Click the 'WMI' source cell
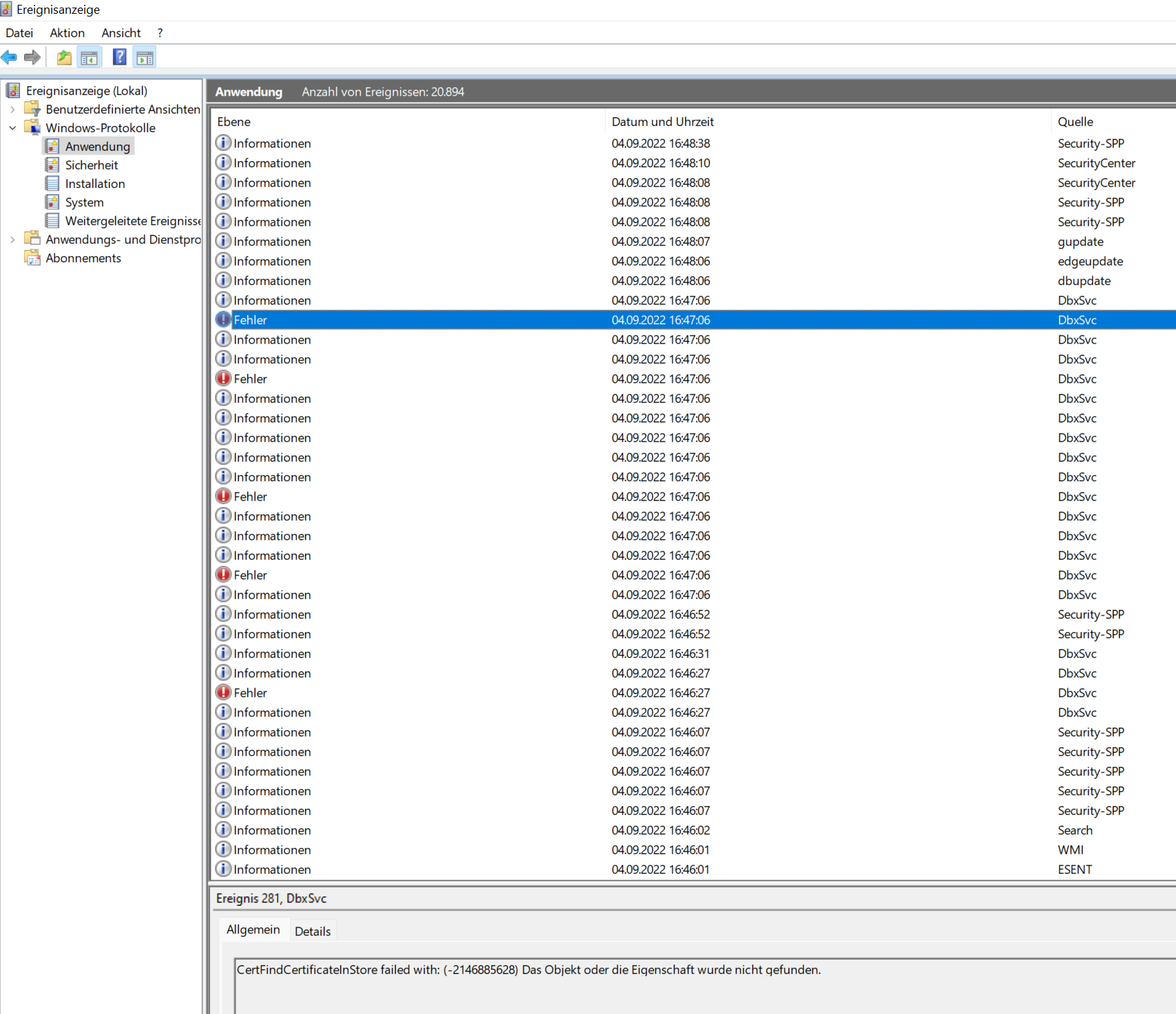 point(1071,850)
